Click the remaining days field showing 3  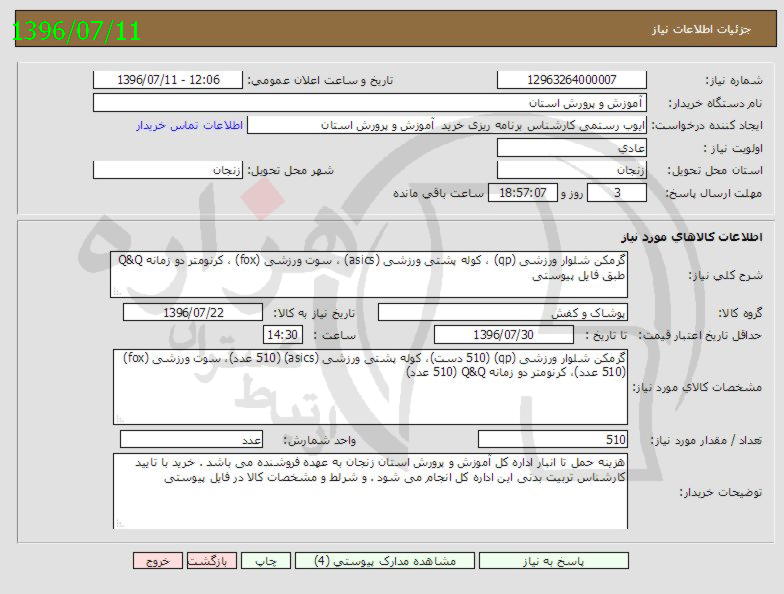(616, 192)
